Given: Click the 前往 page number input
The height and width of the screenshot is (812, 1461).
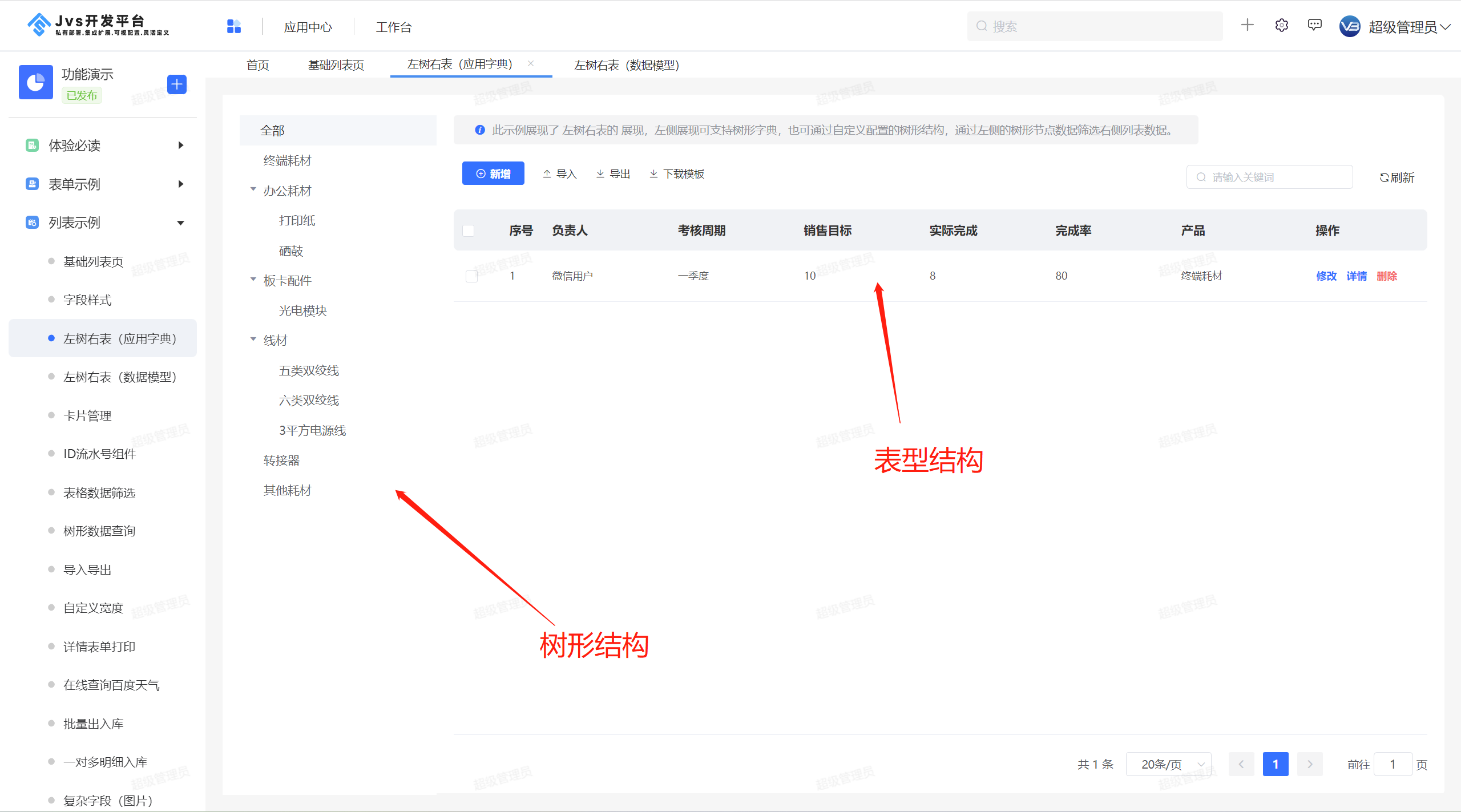Looking at the screenshot, I should (x=1393, y=764).
